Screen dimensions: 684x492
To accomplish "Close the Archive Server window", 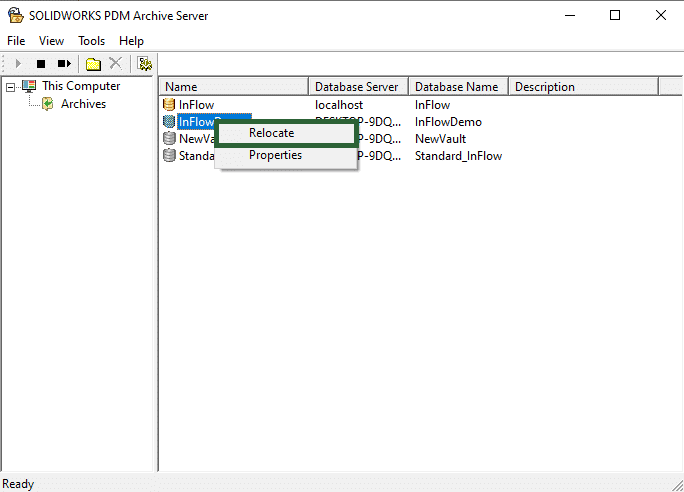I will [x=660, y=15].
